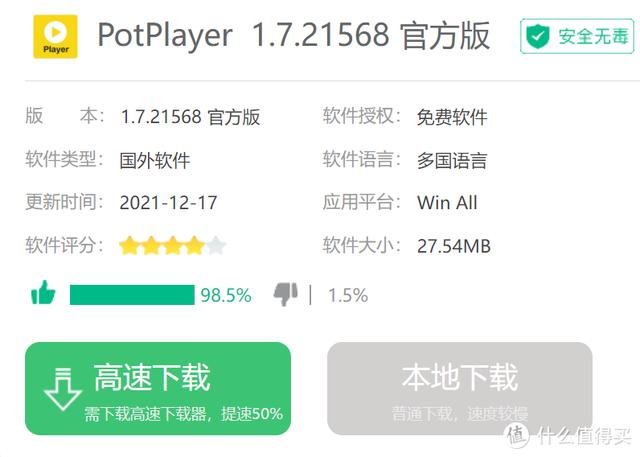
Task: Click the download arrow icon
Action: click(62, 388)
